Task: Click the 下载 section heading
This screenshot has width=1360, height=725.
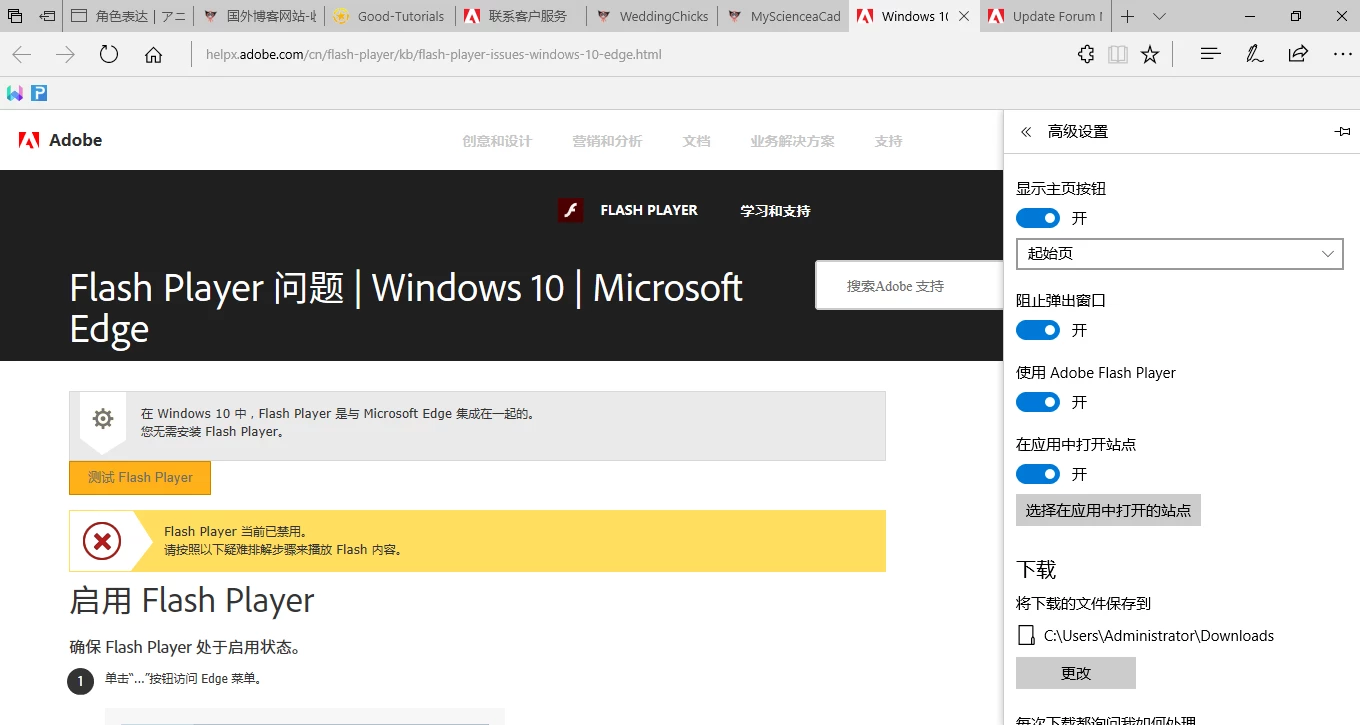Action: click(1036, 569)
